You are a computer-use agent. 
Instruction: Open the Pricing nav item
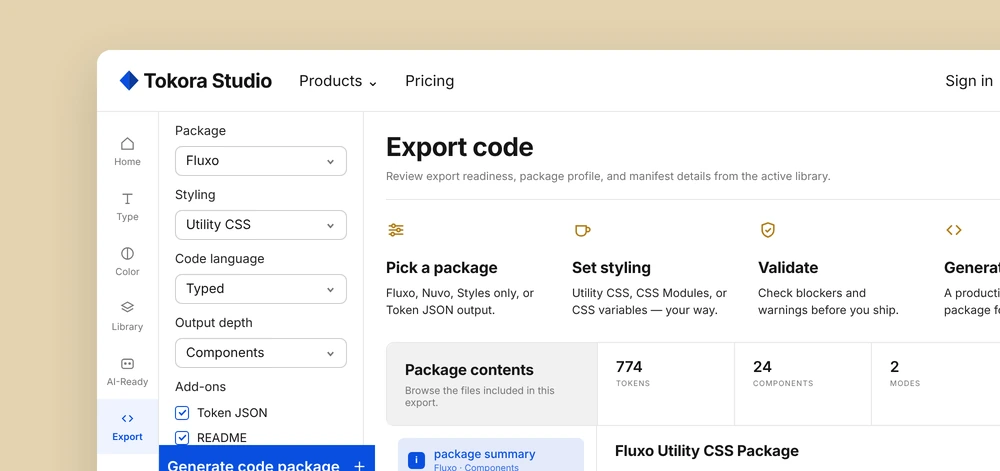click(430, 81)
